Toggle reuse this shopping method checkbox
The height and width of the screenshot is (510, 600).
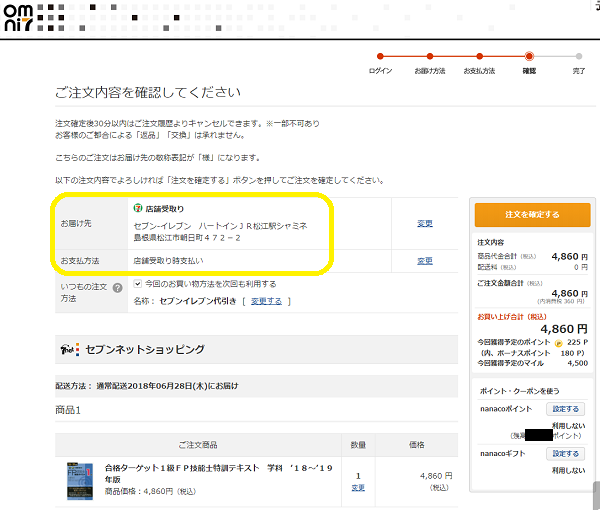[138, 284]
